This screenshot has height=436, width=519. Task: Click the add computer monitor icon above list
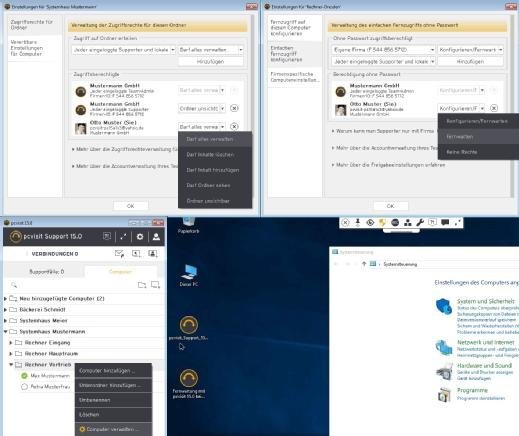pyautogui.click(x=155, y=285)
